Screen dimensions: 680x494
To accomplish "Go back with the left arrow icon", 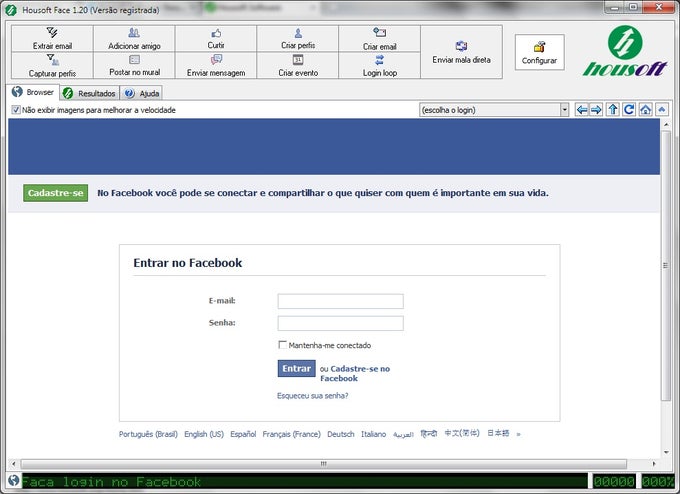I will (x=582, y=110).
